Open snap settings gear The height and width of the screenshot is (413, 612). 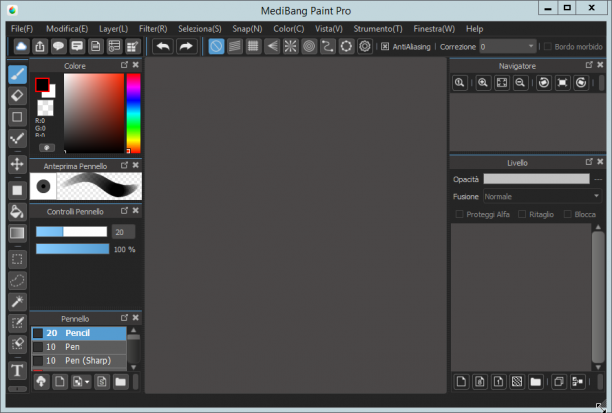(365, 46)
